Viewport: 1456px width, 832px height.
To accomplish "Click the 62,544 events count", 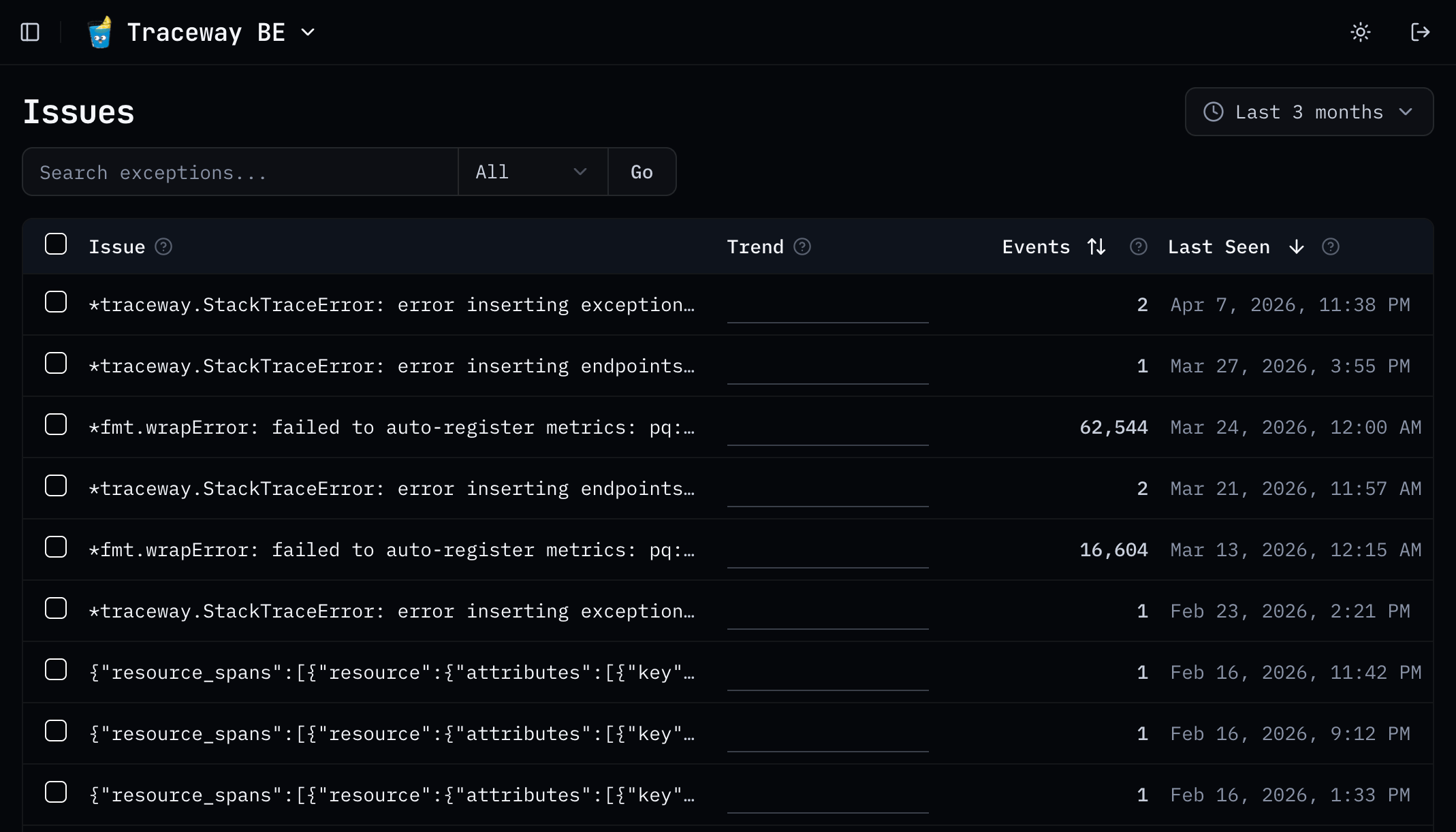I will click(x=1113, y=428).
